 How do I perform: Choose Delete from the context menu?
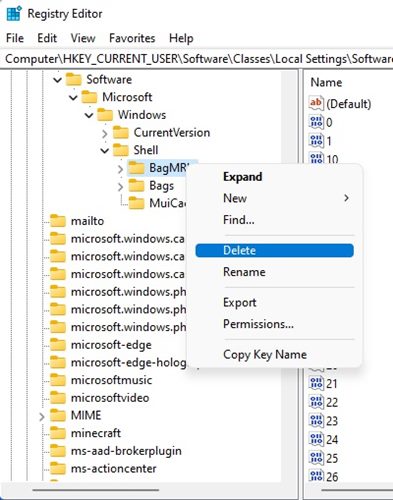pos(274,250)
